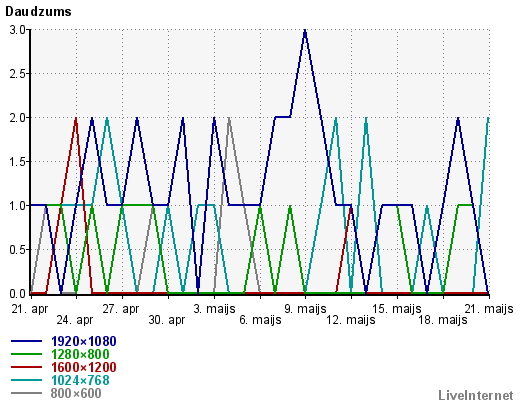Click the '9. maijs' axis label
520x405 pixels.
[305, 309]
